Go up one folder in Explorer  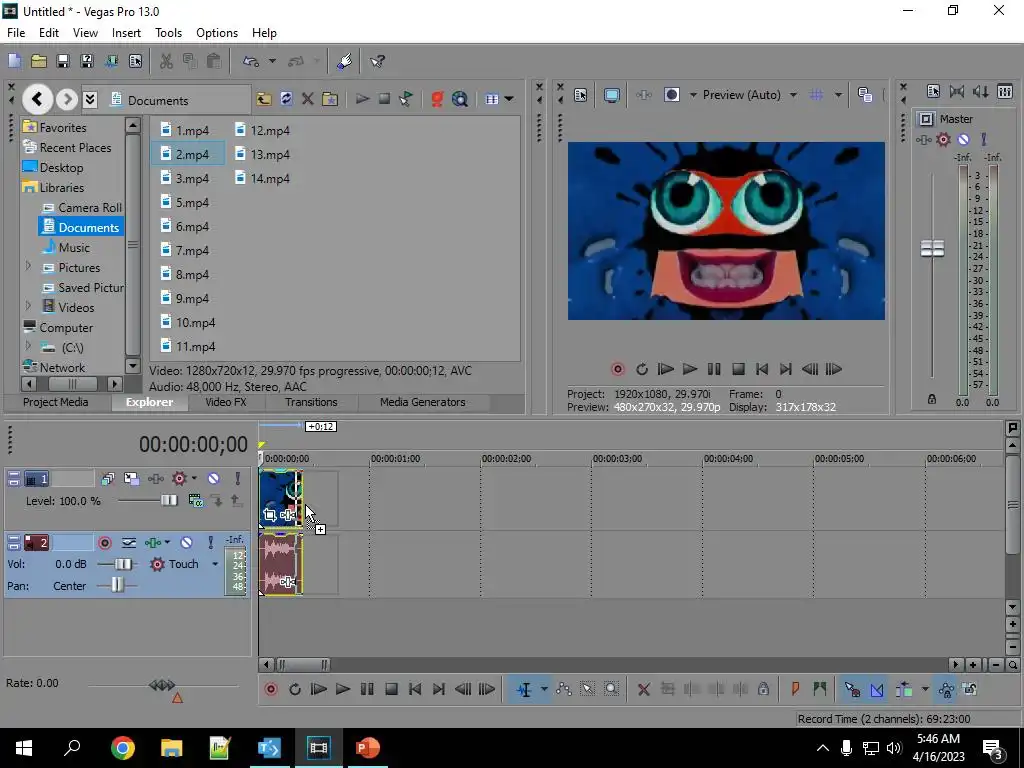264,99
